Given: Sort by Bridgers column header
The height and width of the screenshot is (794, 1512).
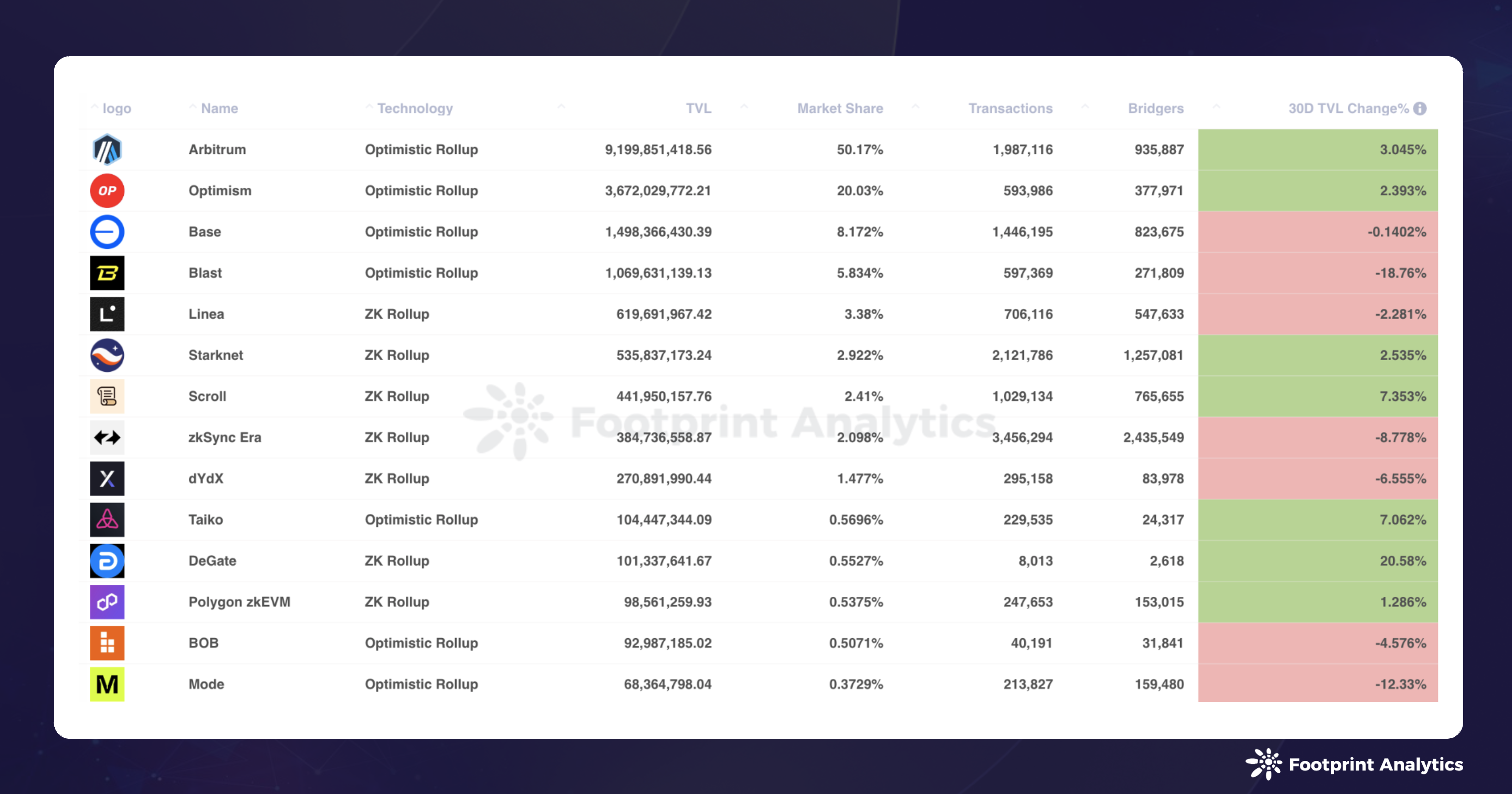Looking at the screenshot, I should (x=1155, y=108).
